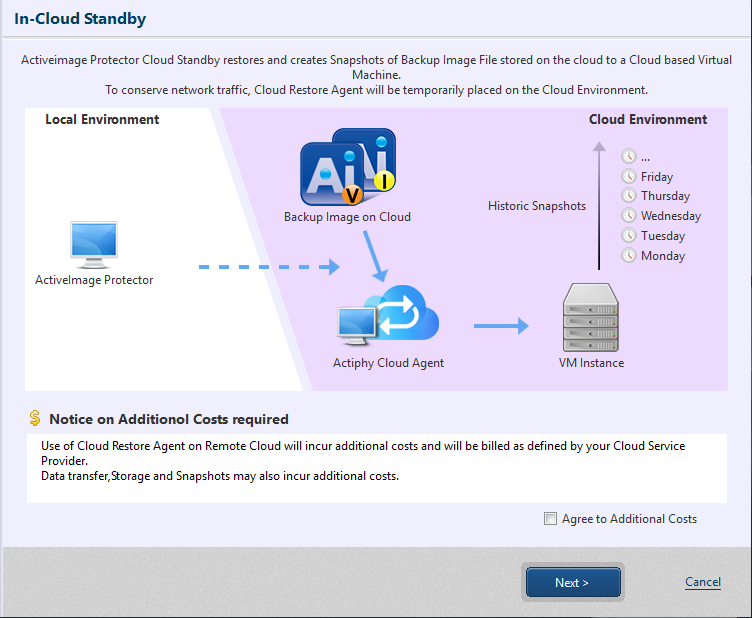Click the clock icon next to Wednesday
The width and height of the screenshot is (752, 618).
coord(629,216)
